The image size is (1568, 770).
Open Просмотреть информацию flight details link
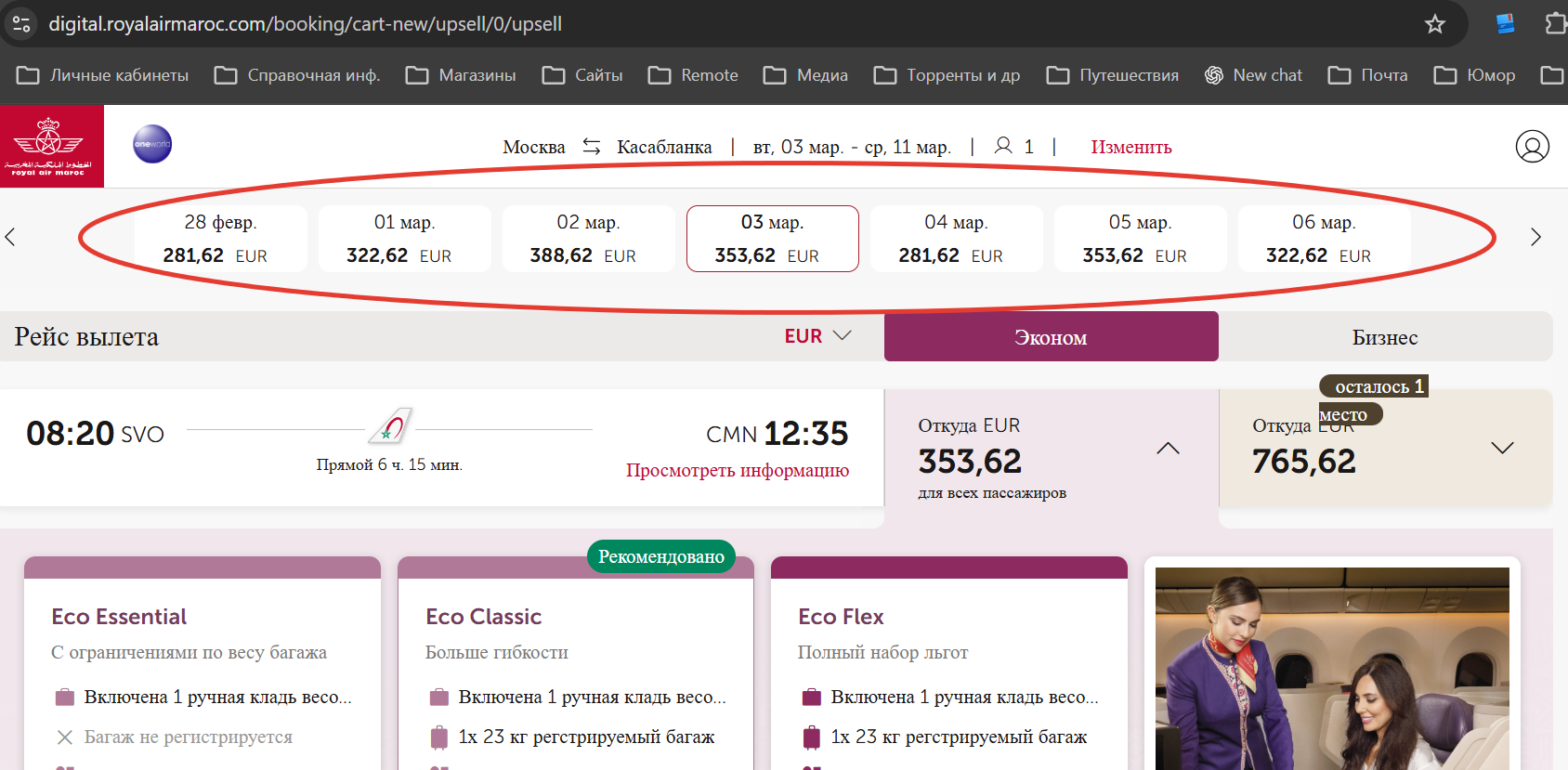tap(737, 470)
